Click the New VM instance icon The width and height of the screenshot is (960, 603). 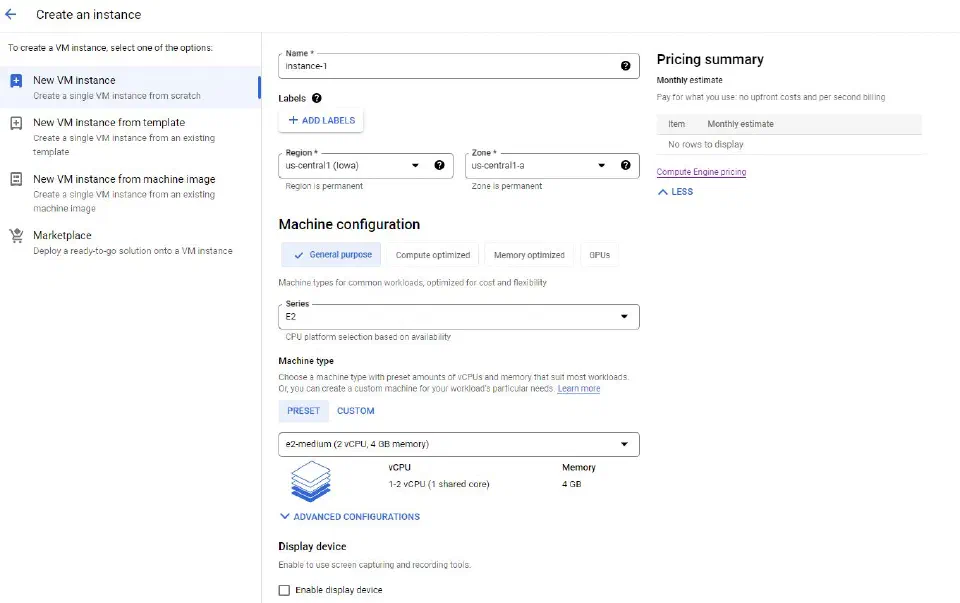tap(17, 80)
